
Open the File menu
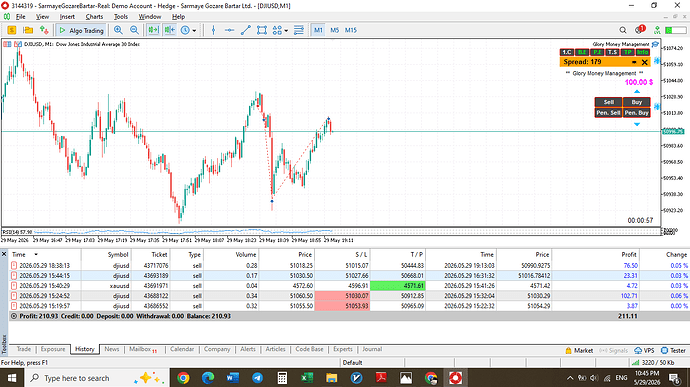(x=21, y=17)
